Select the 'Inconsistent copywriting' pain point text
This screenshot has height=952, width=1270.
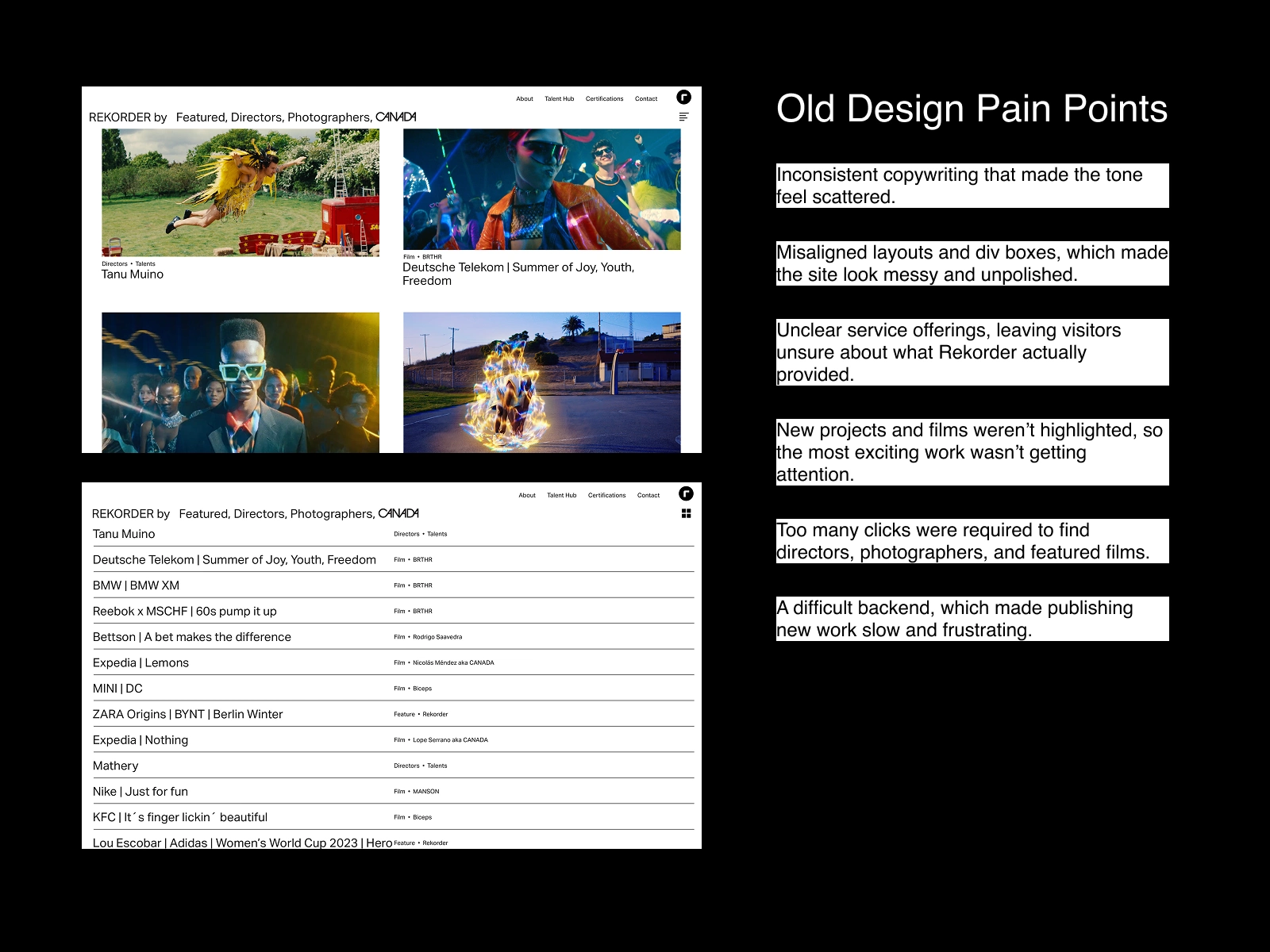pos(972,186)
